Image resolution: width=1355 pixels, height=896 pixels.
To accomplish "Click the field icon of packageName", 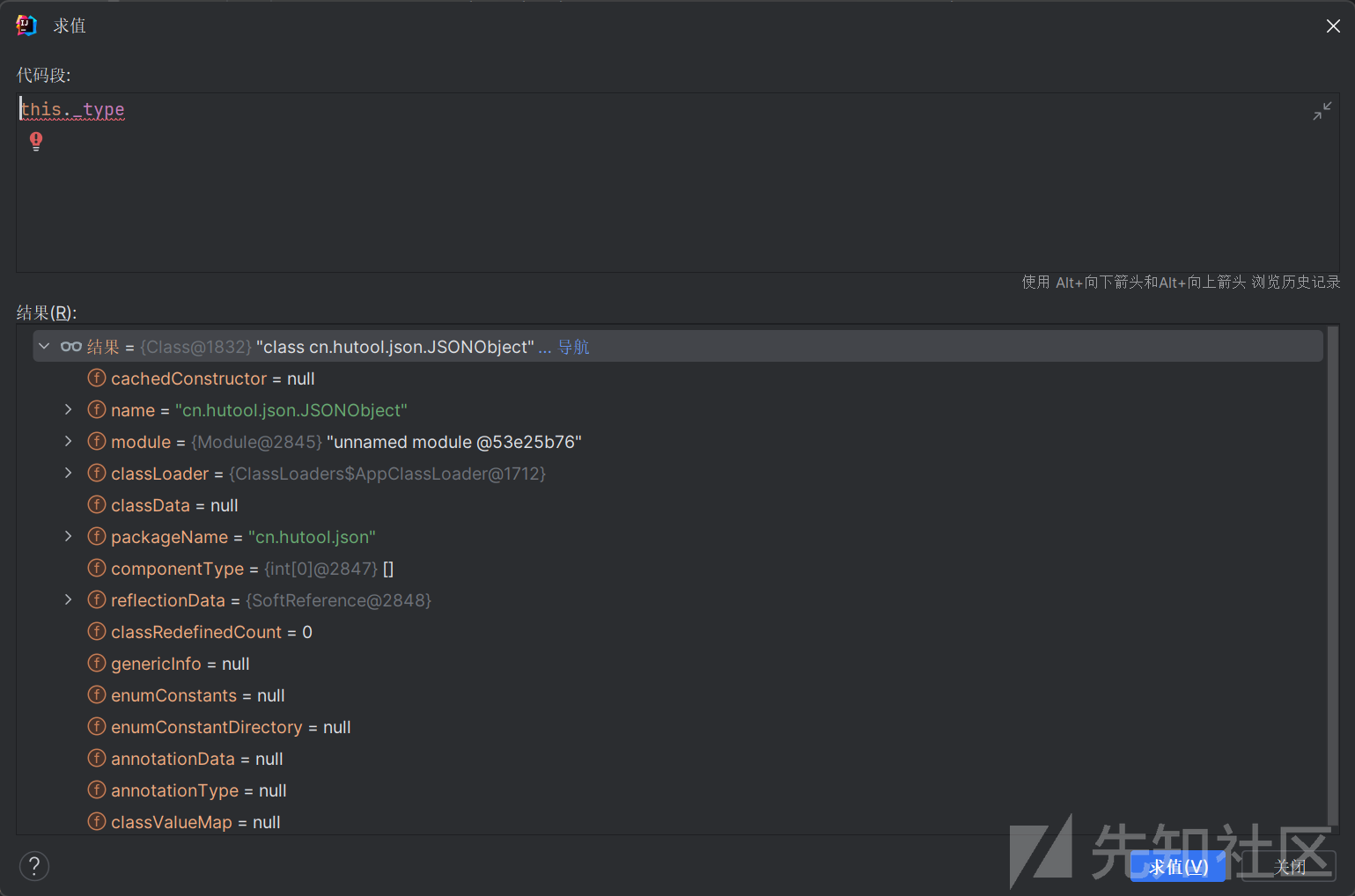I will pos(97,537).
